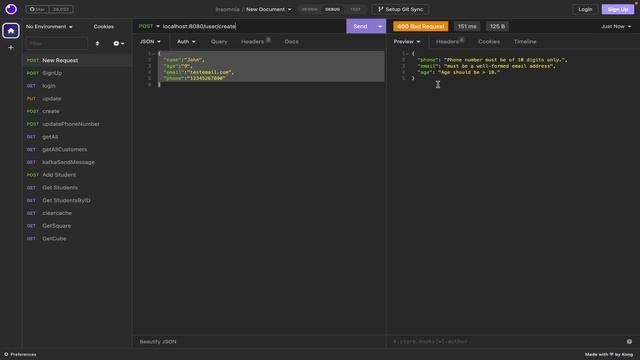Click the Cookies button in sidebar
The height and width of the screenshot is (360, 640).
[x=104, y=27]
